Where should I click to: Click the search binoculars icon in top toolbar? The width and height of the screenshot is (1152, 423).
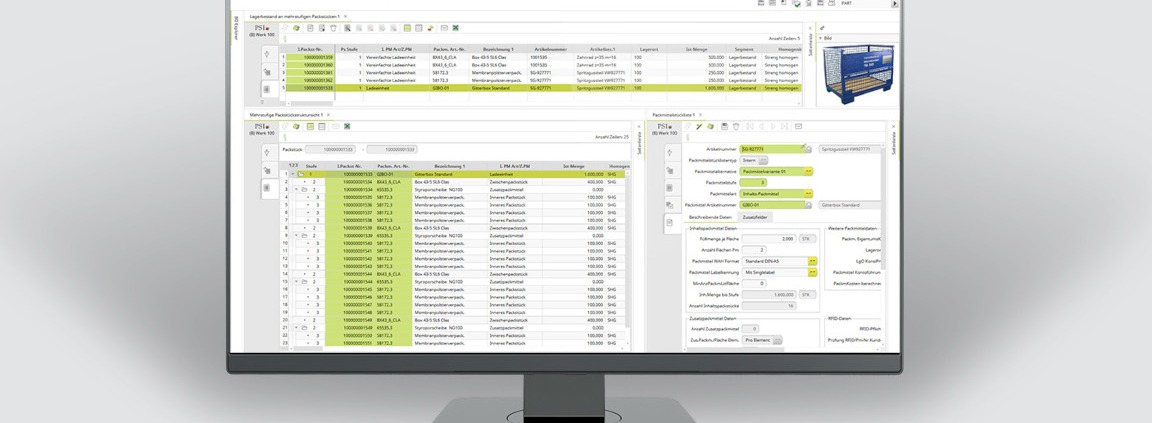347,28
